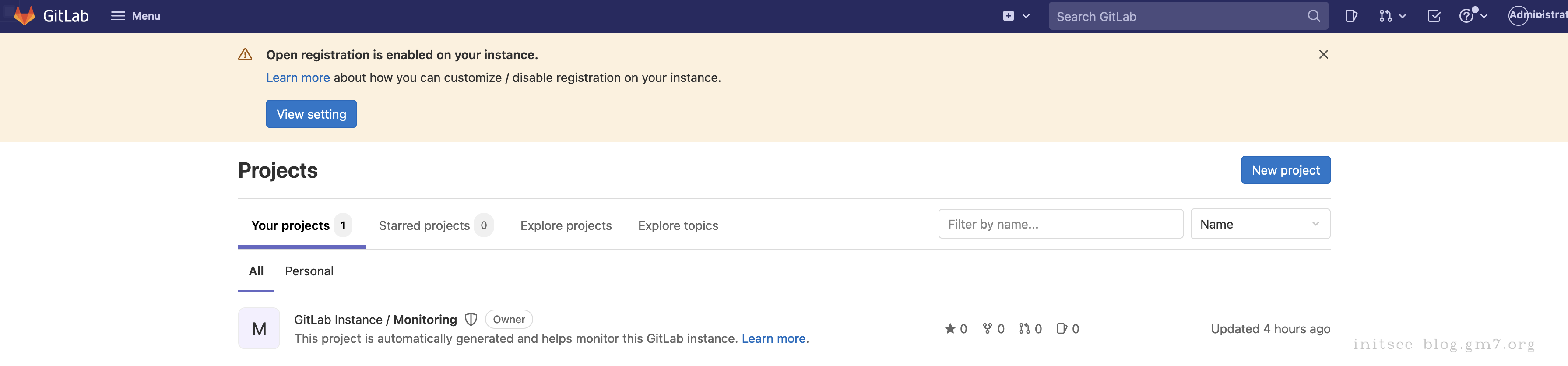Click the star count icon for Monitoring

pos(949,329)
